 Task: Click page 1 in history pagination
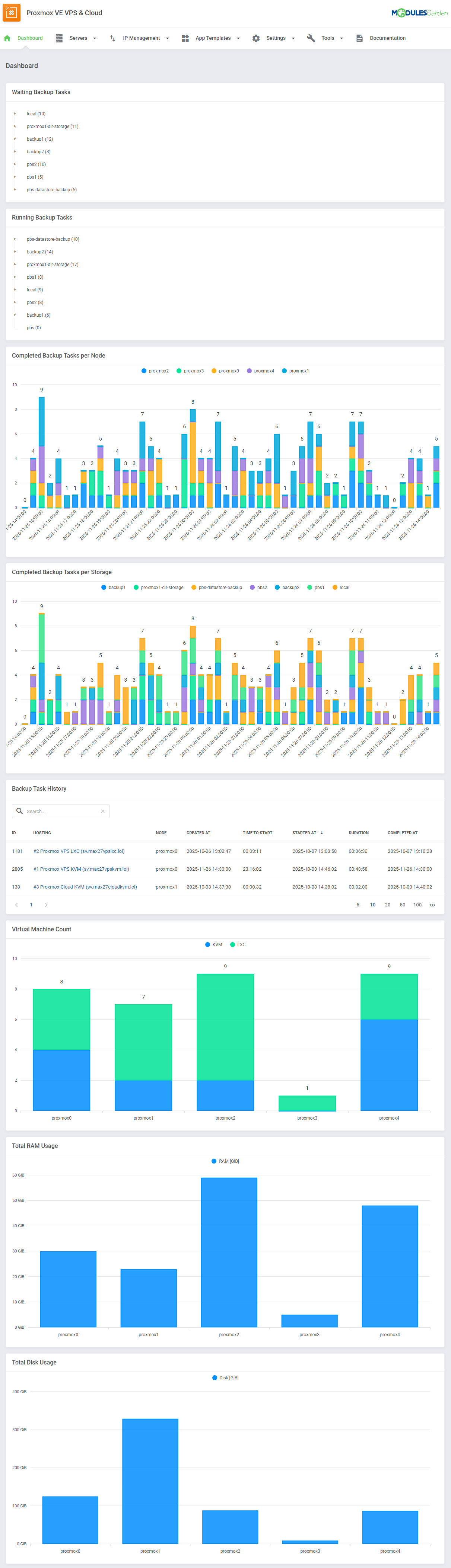(31, 905)
